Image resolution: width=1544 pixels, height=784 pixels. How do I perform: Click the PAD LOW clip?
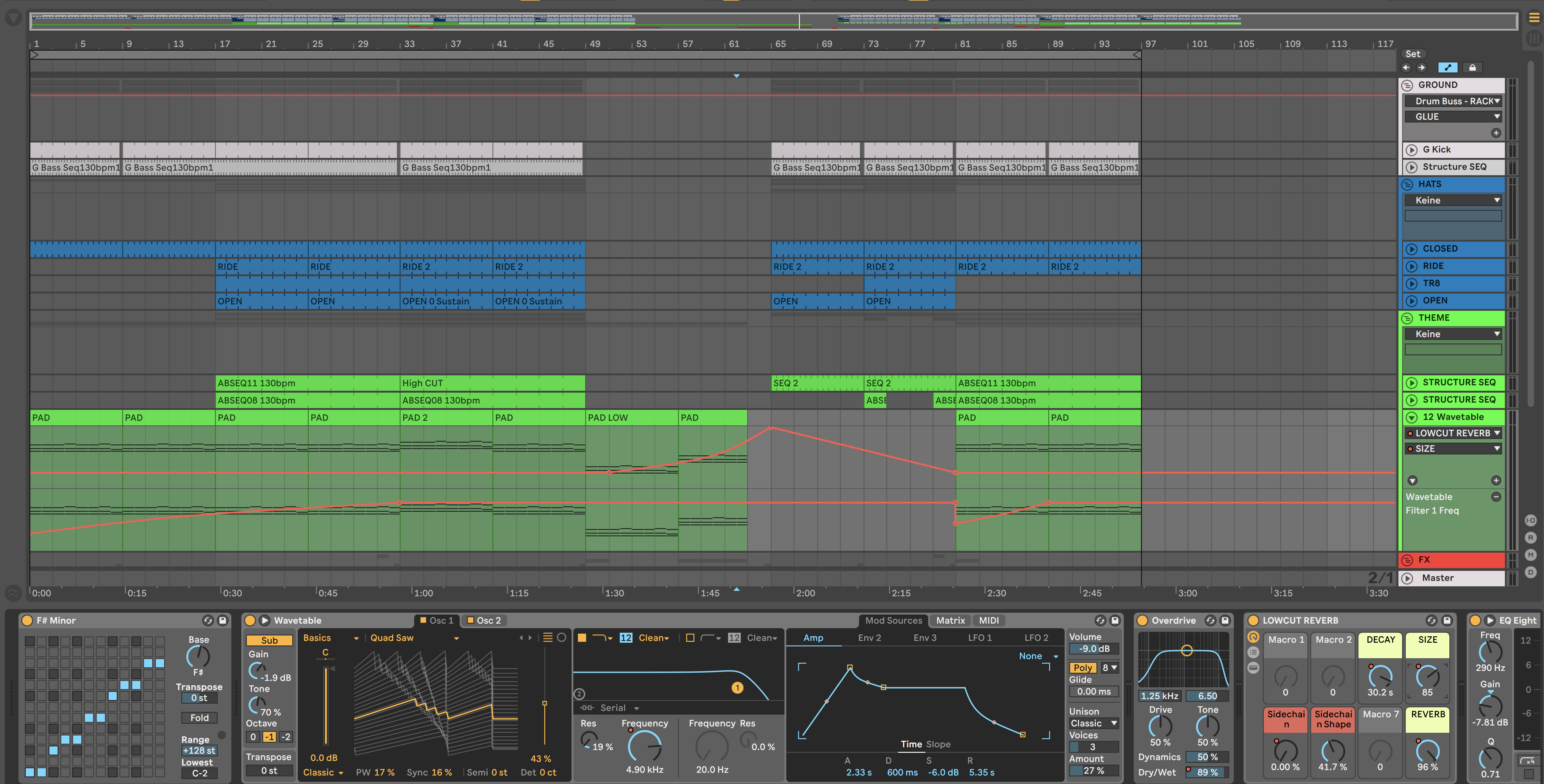631,418
